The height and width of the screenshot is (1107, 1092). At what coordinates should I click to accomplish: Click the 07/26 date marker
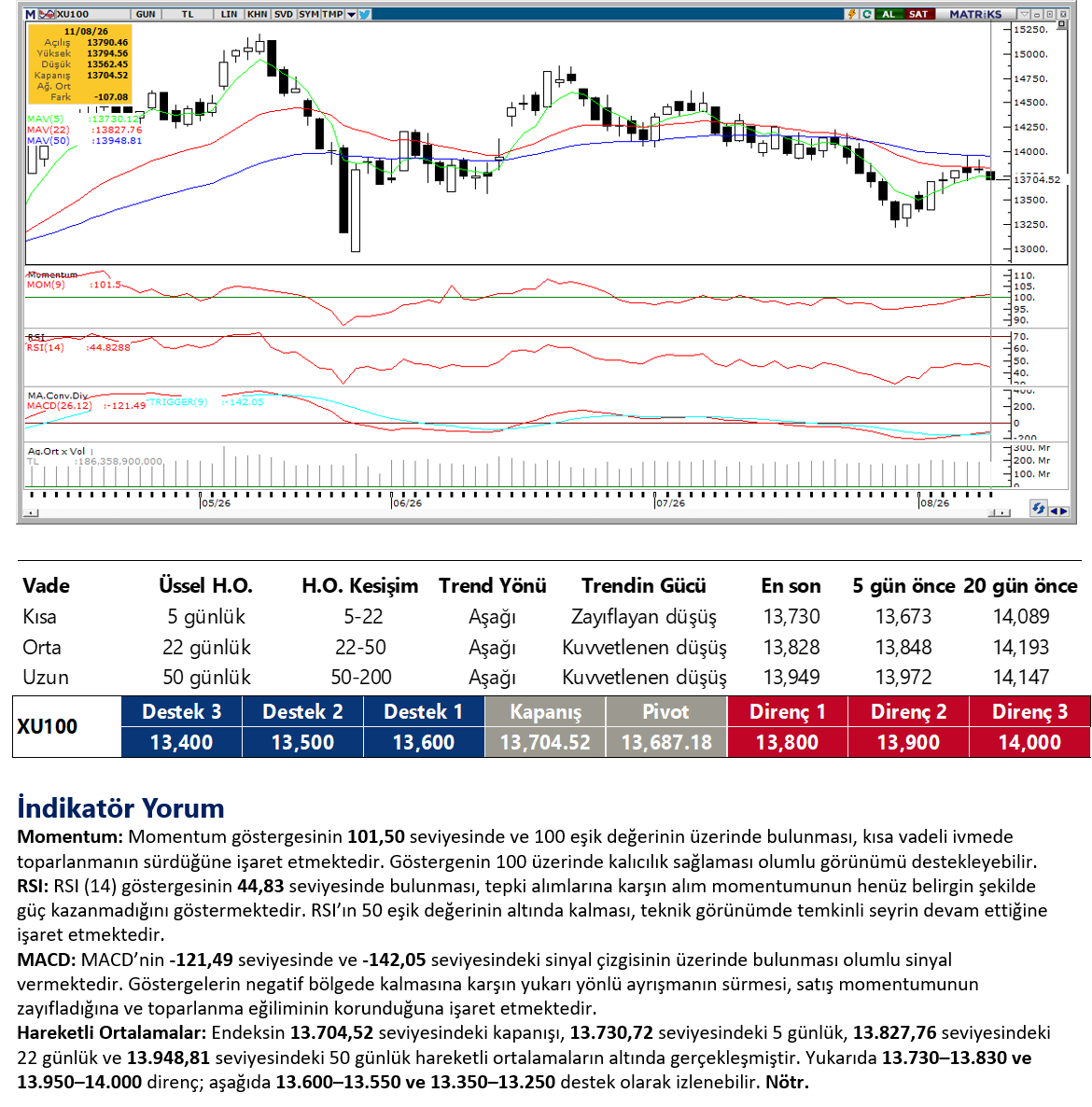670,503
